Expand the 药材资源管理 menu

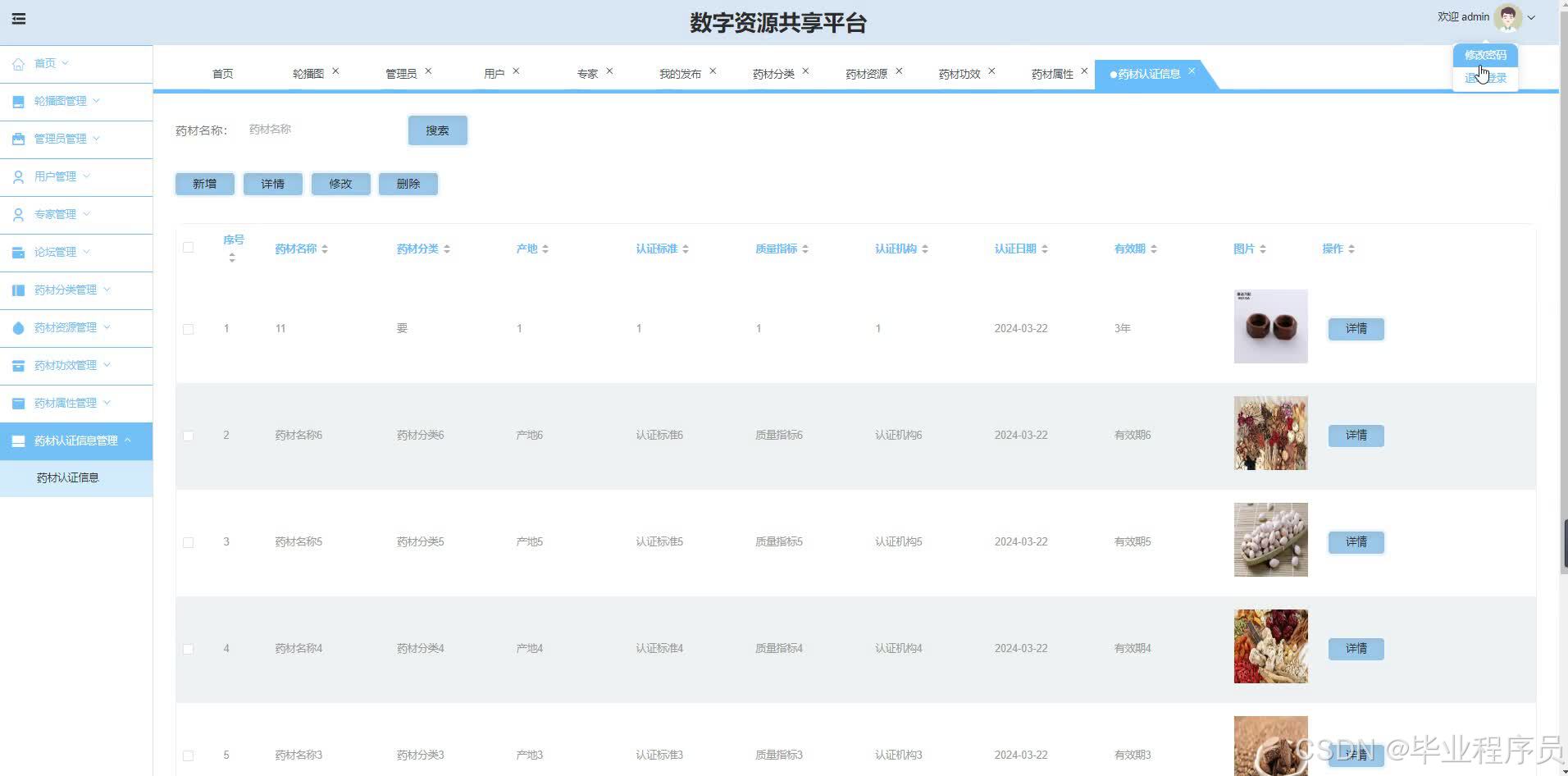(107, 327)
